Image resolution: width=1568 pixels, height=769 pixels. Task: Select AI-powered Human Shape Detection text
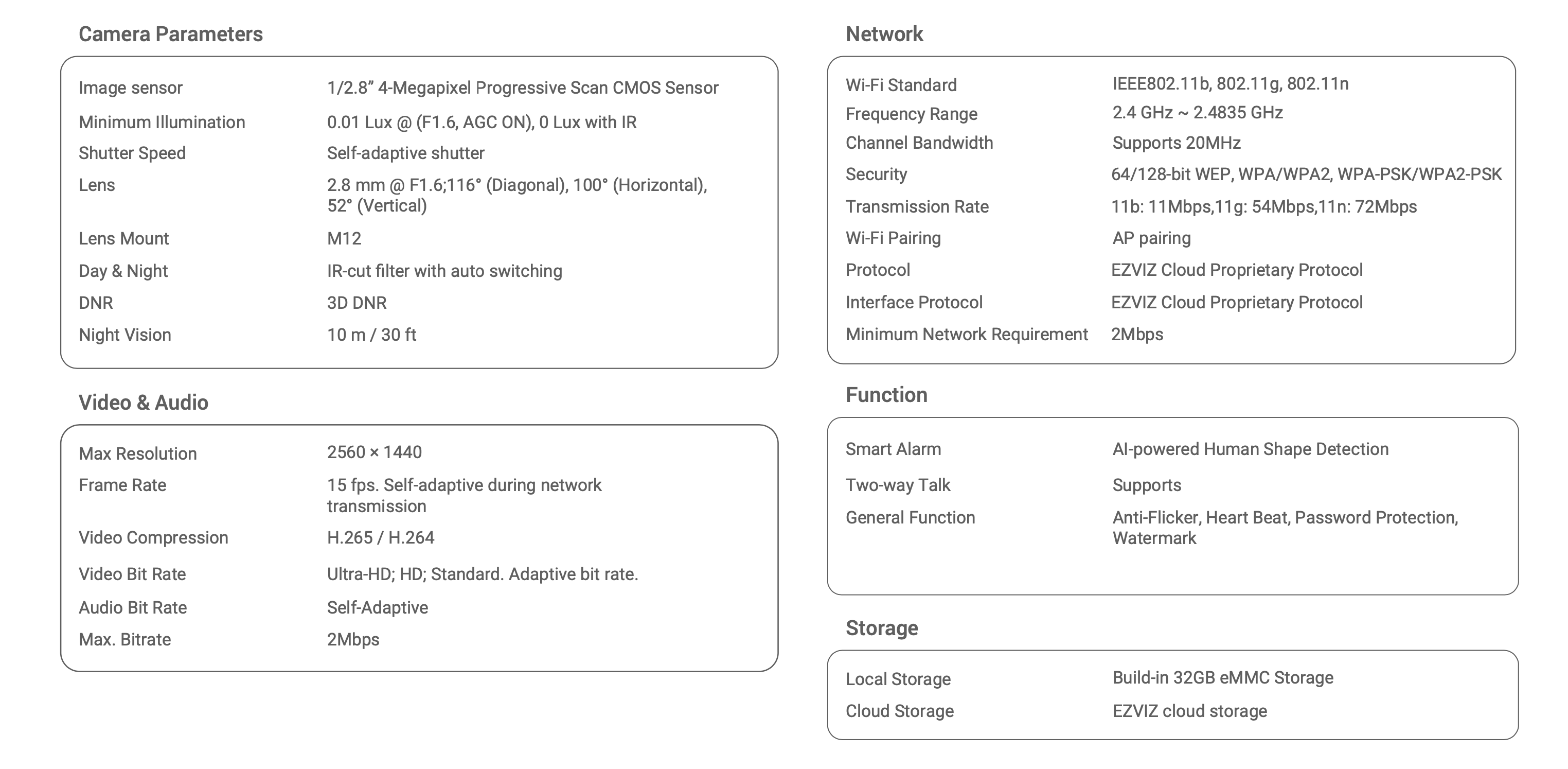point(1250,449)
